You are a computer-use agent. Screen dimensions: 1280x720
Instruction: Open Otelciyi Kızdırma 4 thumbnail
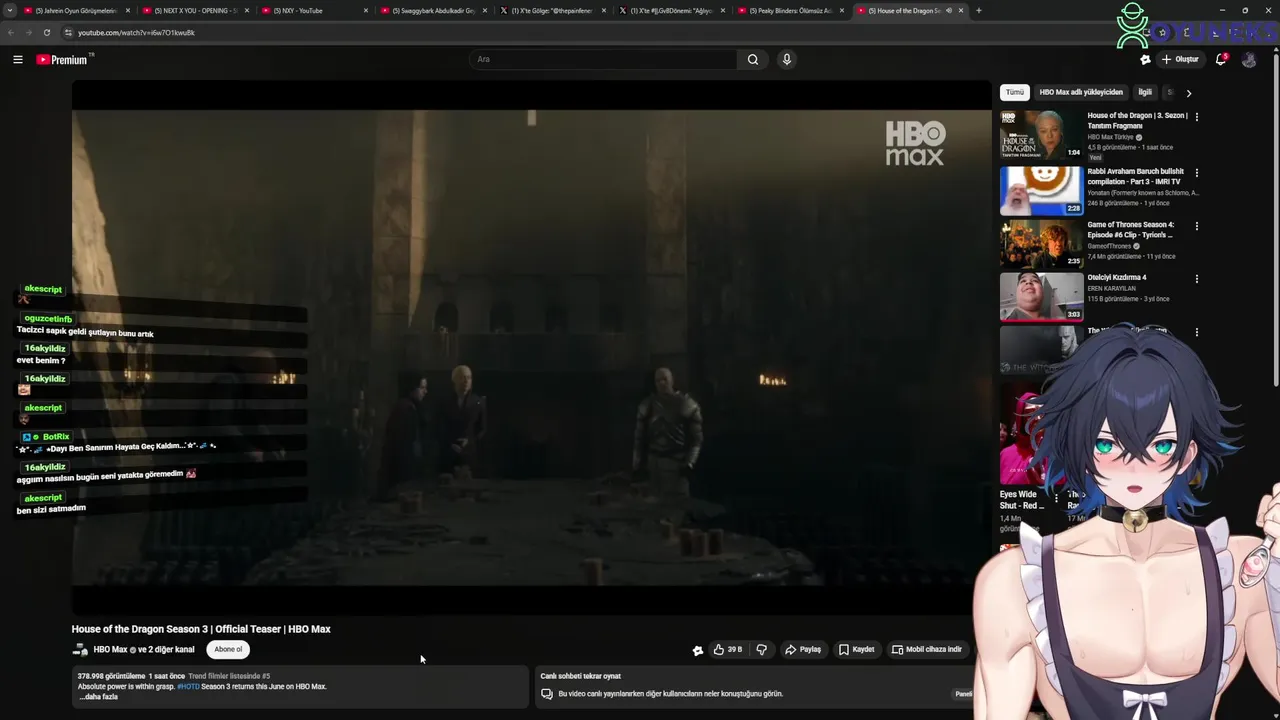pyautogui.click(x=1041, y=296)
